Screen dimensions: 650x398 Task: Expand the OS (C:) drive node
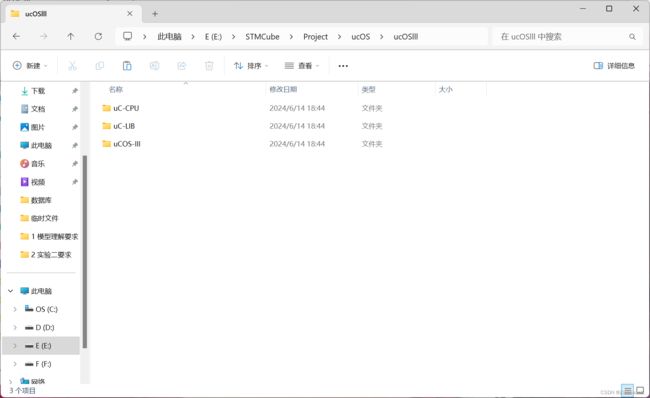click(x=15, y=309)
